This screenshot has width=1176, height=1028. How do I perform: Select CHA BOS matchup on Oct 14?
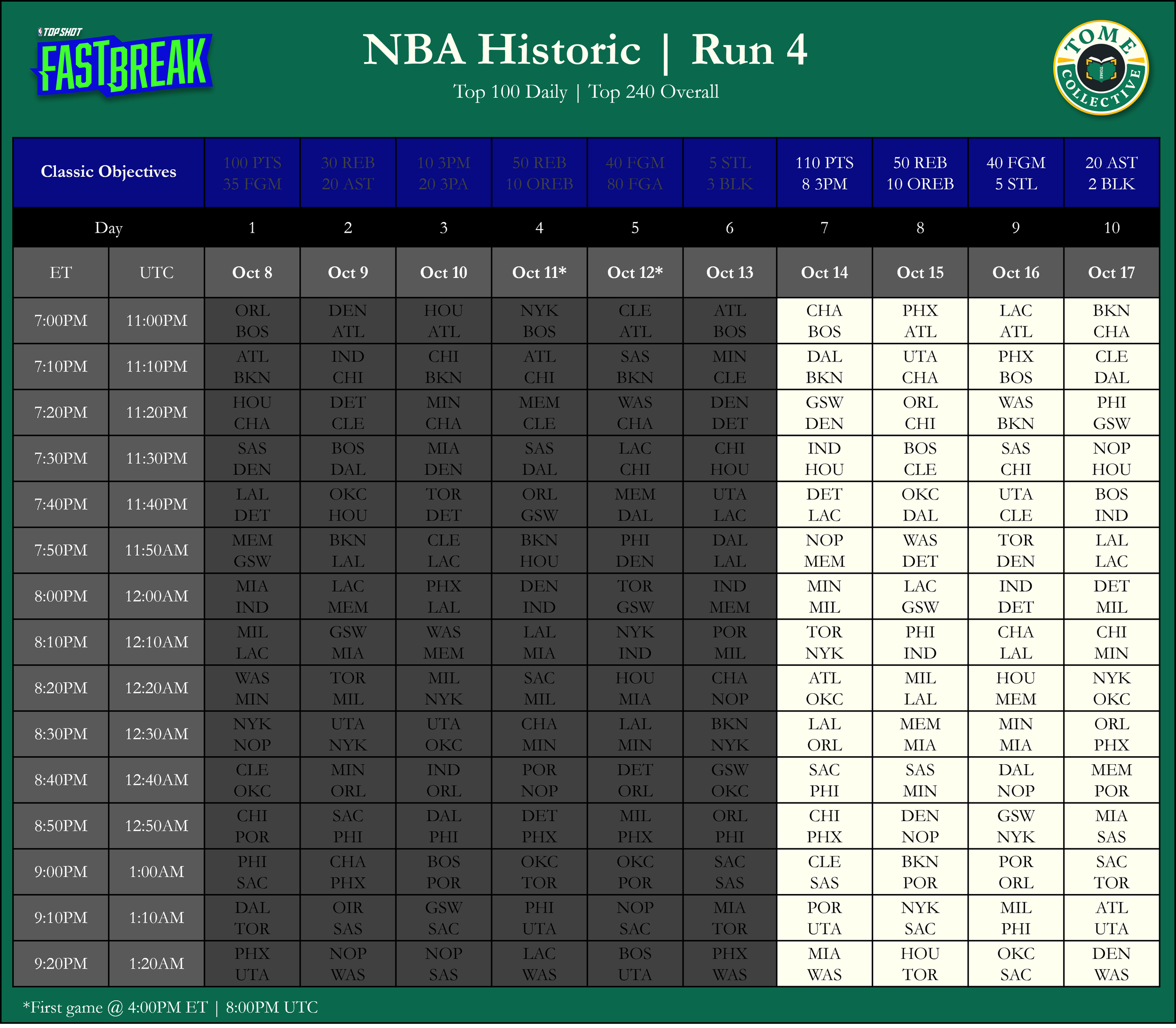[824, 321]
